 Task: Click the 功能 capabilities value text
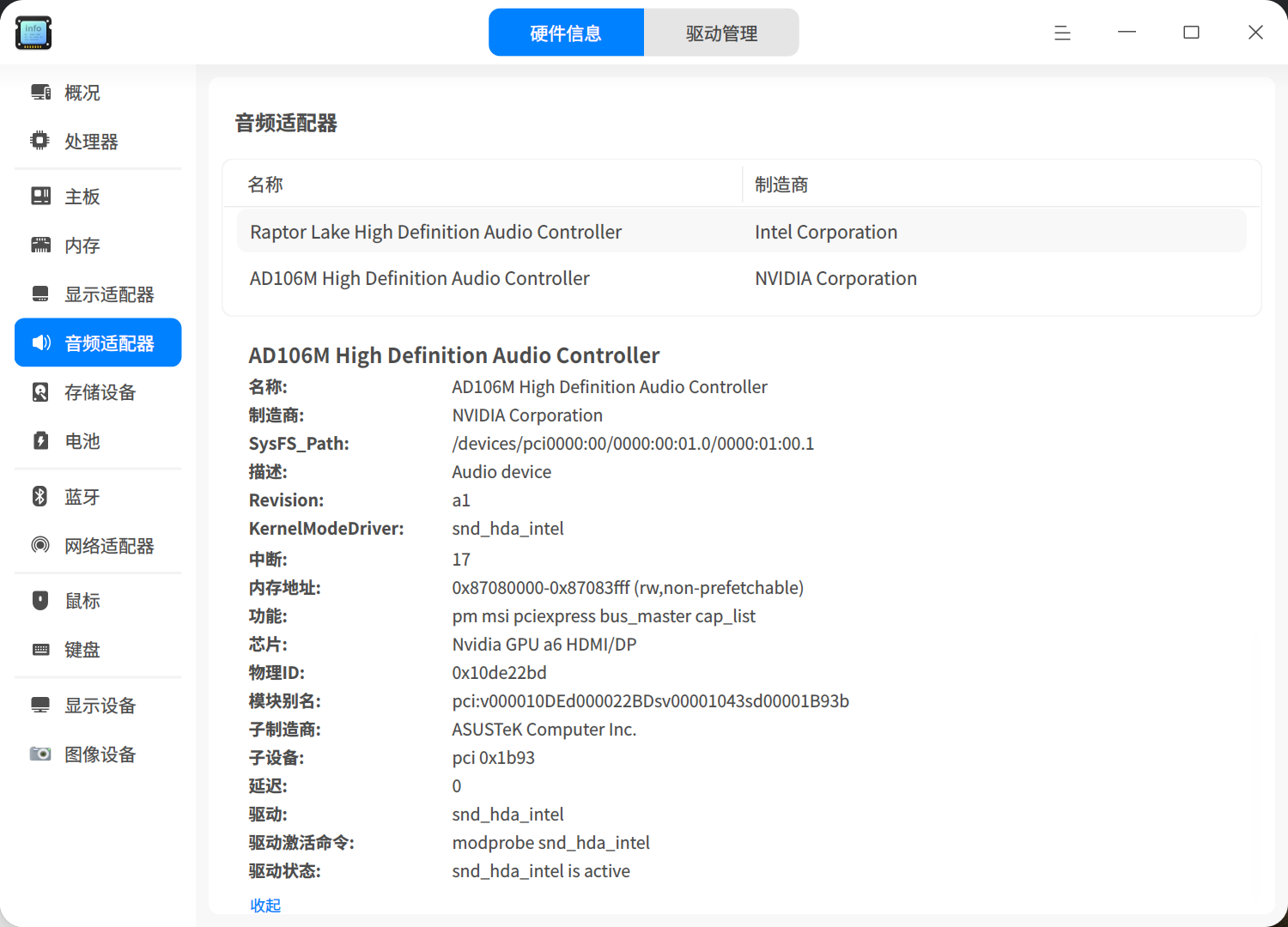(x=604, y=616)
